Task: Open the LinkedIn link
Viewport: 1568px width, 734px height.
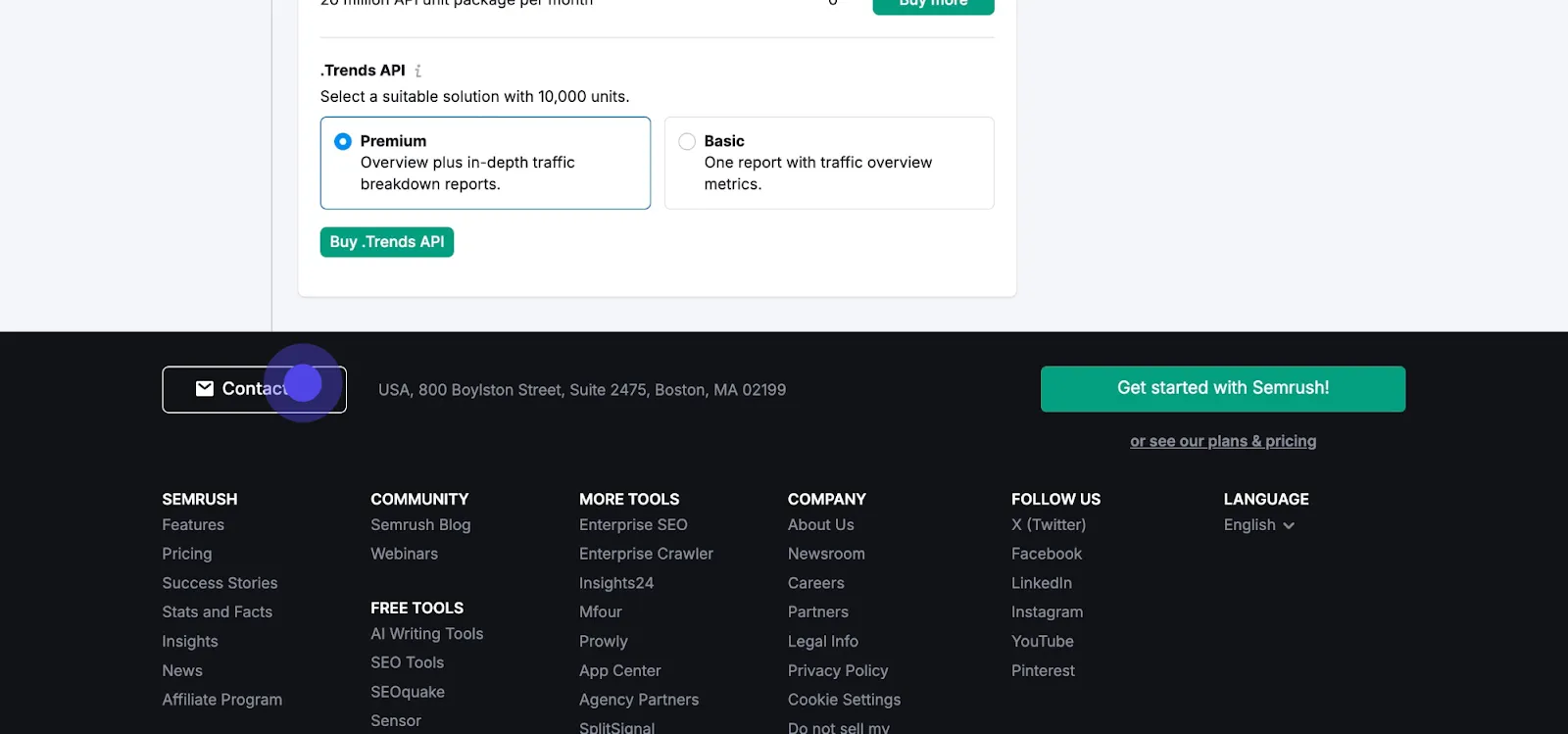Action: coord(1042,583)
